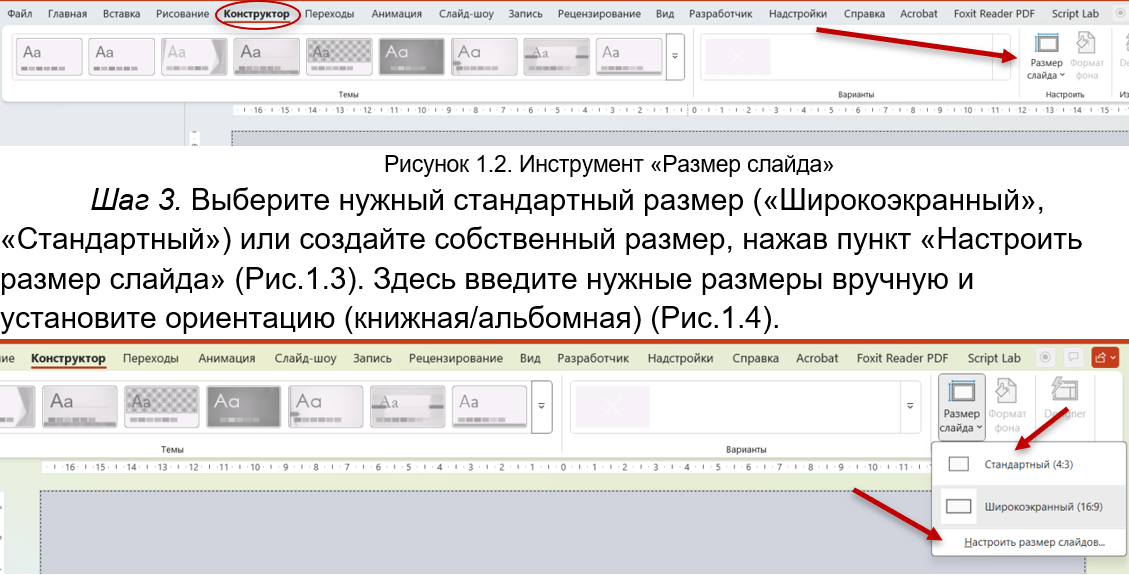Open Размер слайда dropdown in lower ribbon
The height and width of the screenshot is (575, 1129).
coord(961,407)
